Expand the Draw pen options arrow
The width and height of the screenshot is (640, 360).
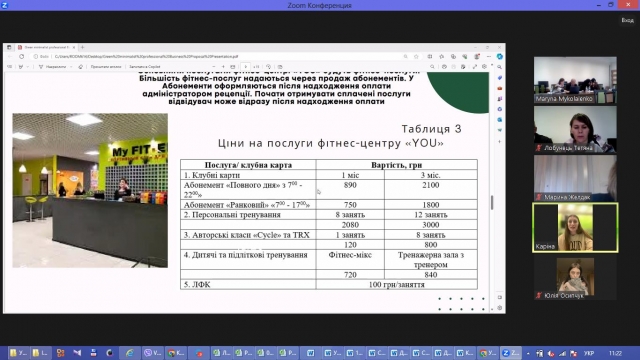[28, 67]
